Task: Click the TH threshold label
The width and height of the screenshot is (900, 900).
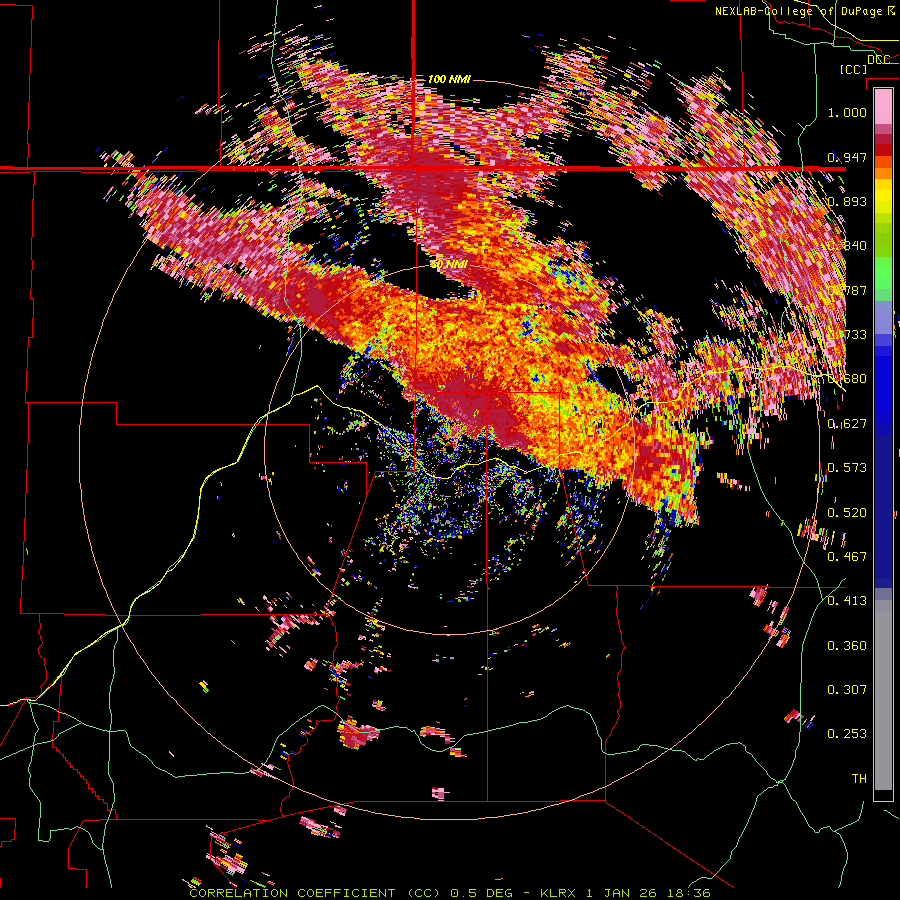Action: tap(859, 779)
